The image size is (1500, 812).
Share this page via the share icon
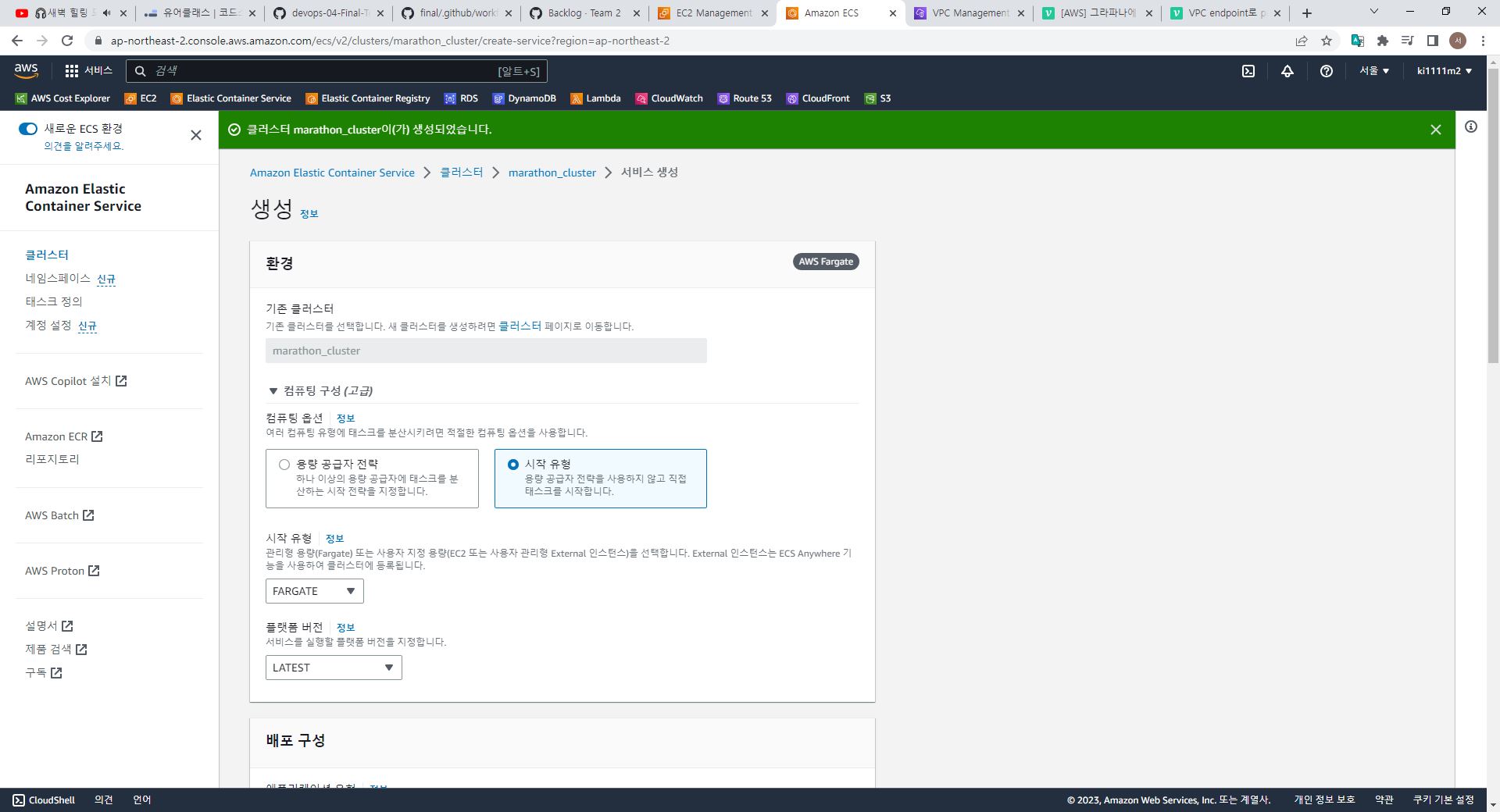[x=1302, y=41]
